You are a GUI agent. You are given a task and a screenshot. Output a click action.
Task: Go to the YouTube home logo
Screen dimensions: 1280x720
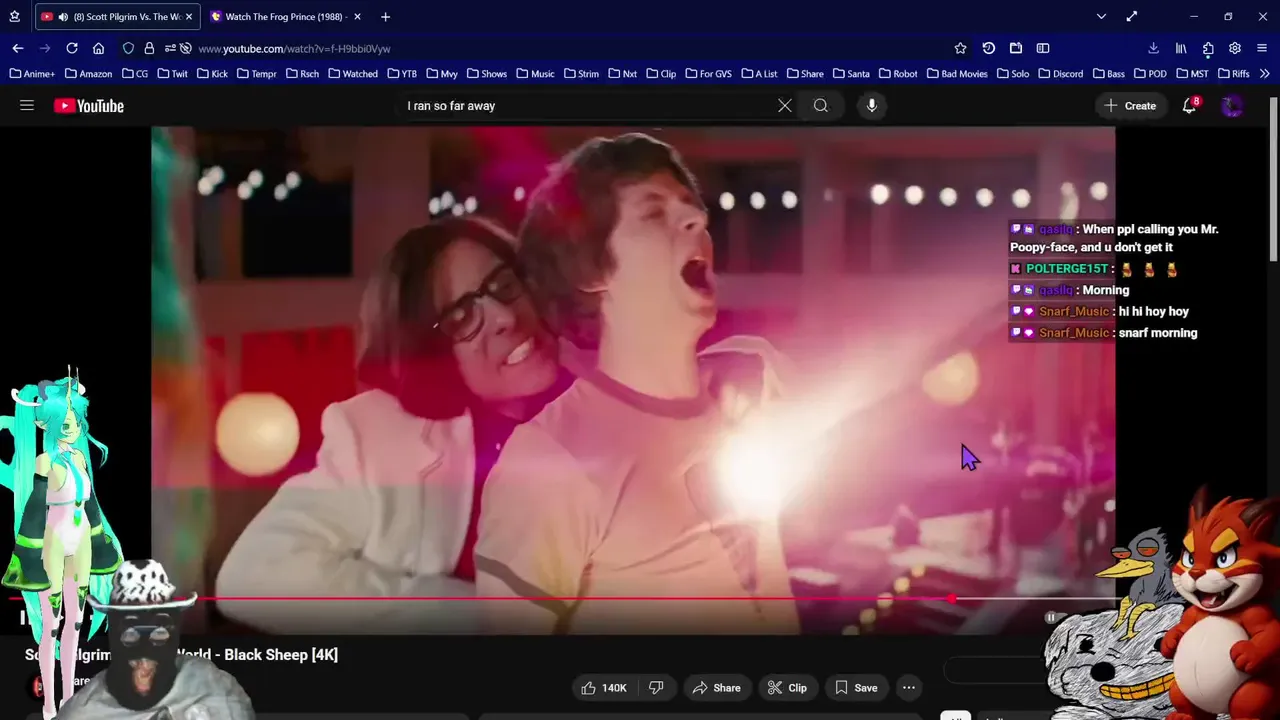click(89, 106)
